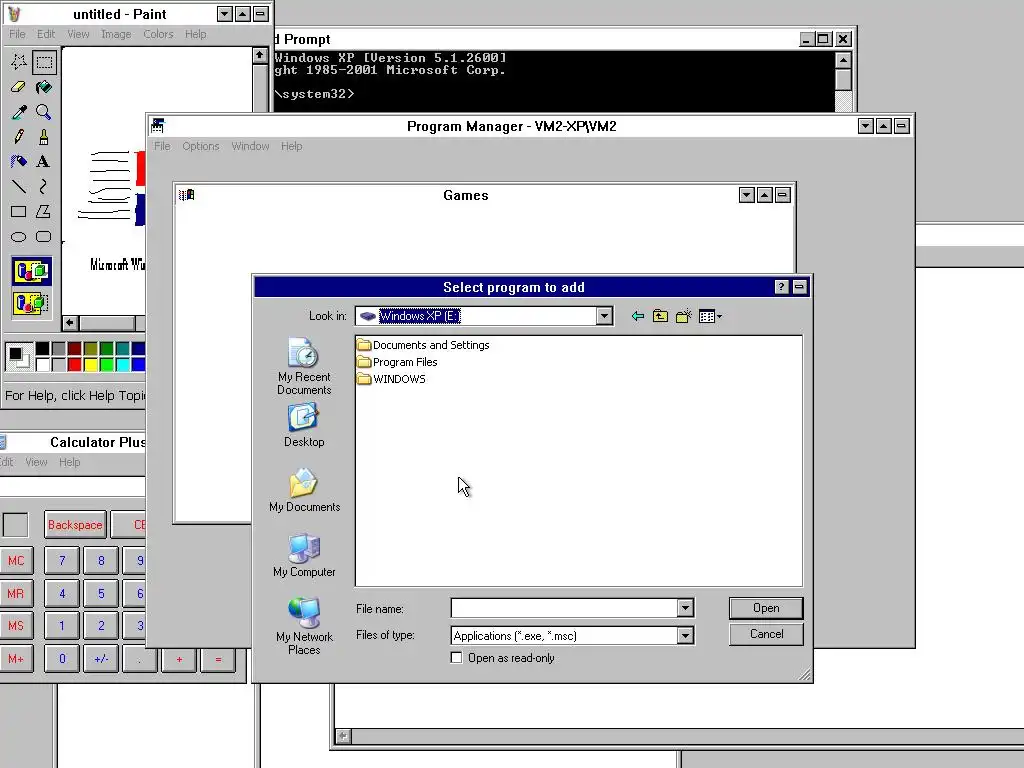
Task: Click the help question mark button in dialog
Action: pyautogui.click(x=781, y=287)
